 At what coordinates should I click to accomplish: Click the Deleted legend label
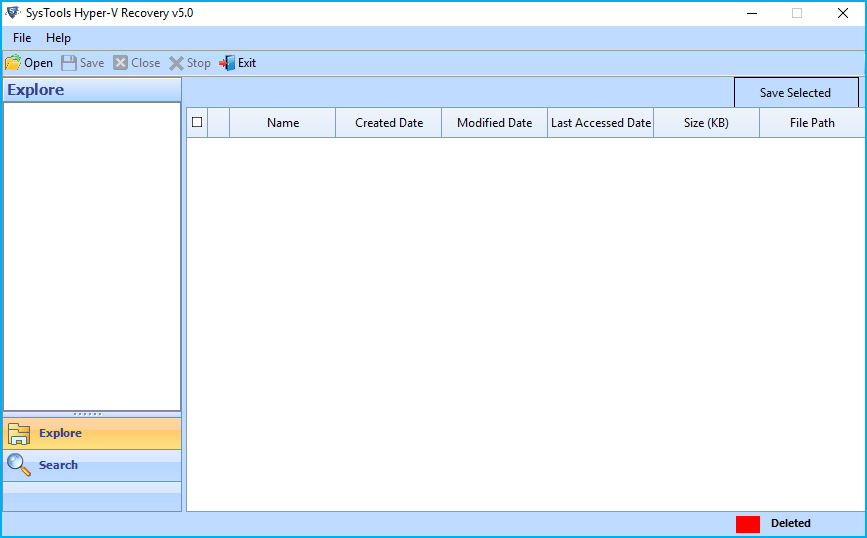(x=791, y=523)
